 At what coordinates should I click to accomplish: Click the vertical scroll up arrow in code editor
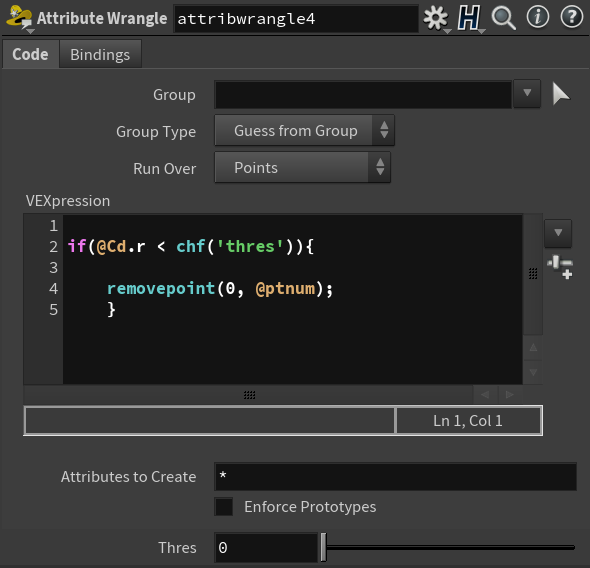[x=533, y=348]
